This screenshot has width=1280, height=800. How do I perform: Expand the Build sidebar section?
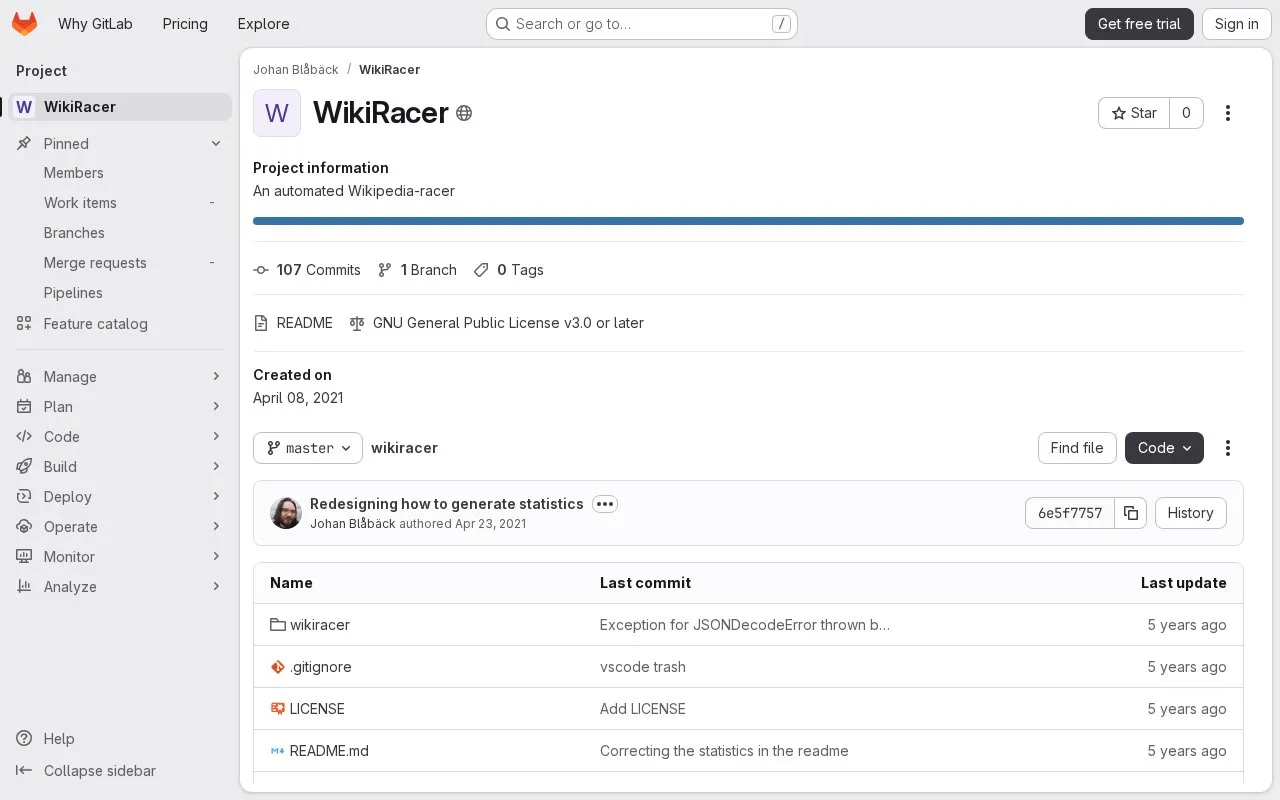pos(120,467)
